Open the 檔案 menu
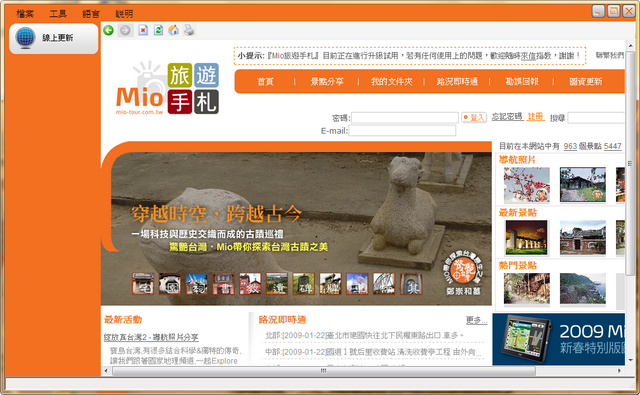The width and height of the screenshot is (640, 395). point(24,14)
